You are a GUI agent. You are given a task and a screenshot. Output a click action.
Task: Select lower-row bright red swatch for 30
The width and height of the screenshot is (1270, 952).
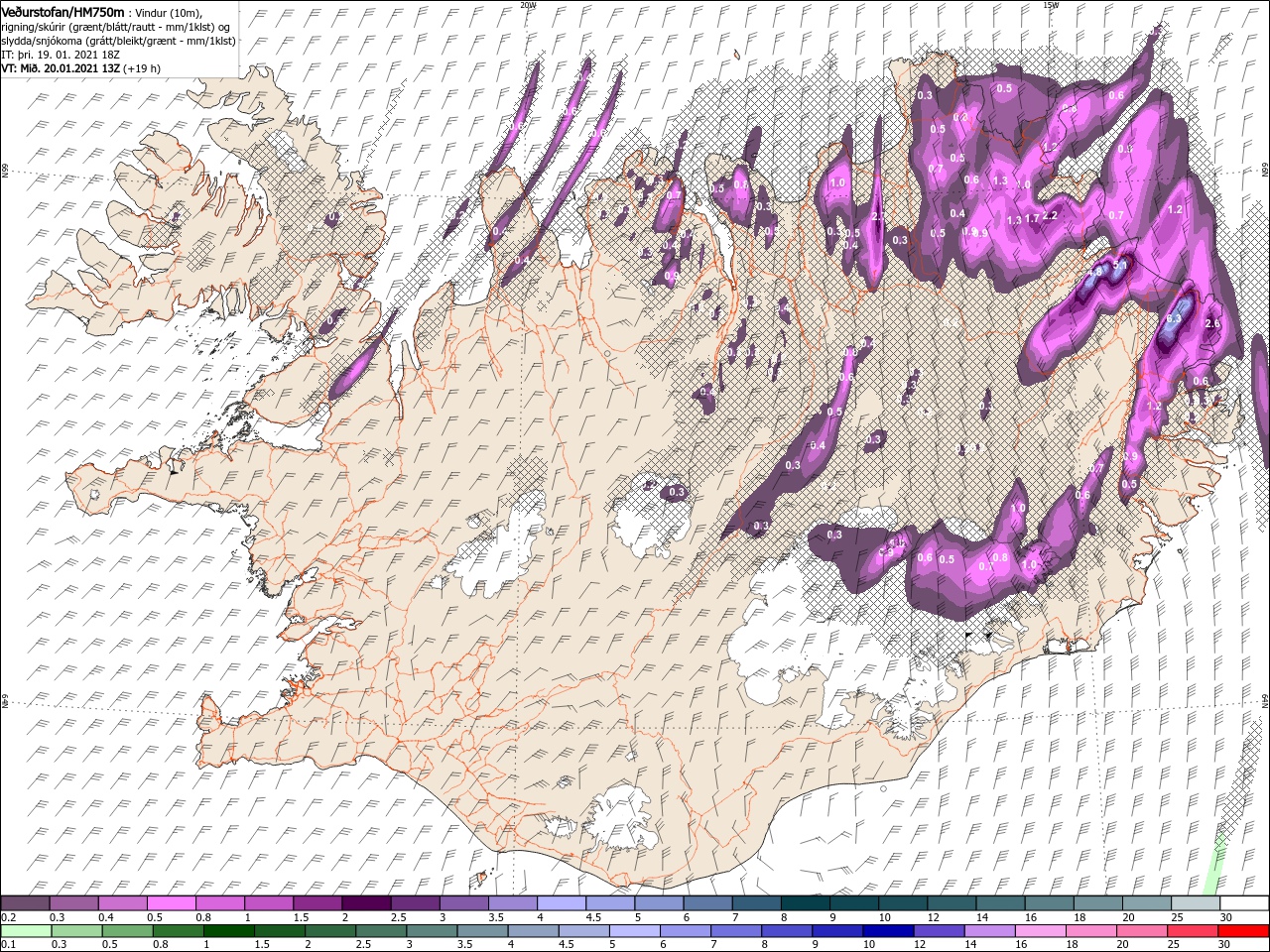tap(1244, 930)
